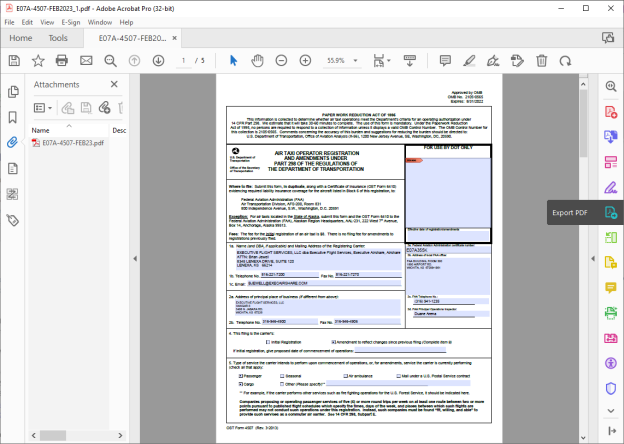The width and height of the screenshot is (624, 444).
Task: Delete with the trash can icon
Action: pos(541,60)
